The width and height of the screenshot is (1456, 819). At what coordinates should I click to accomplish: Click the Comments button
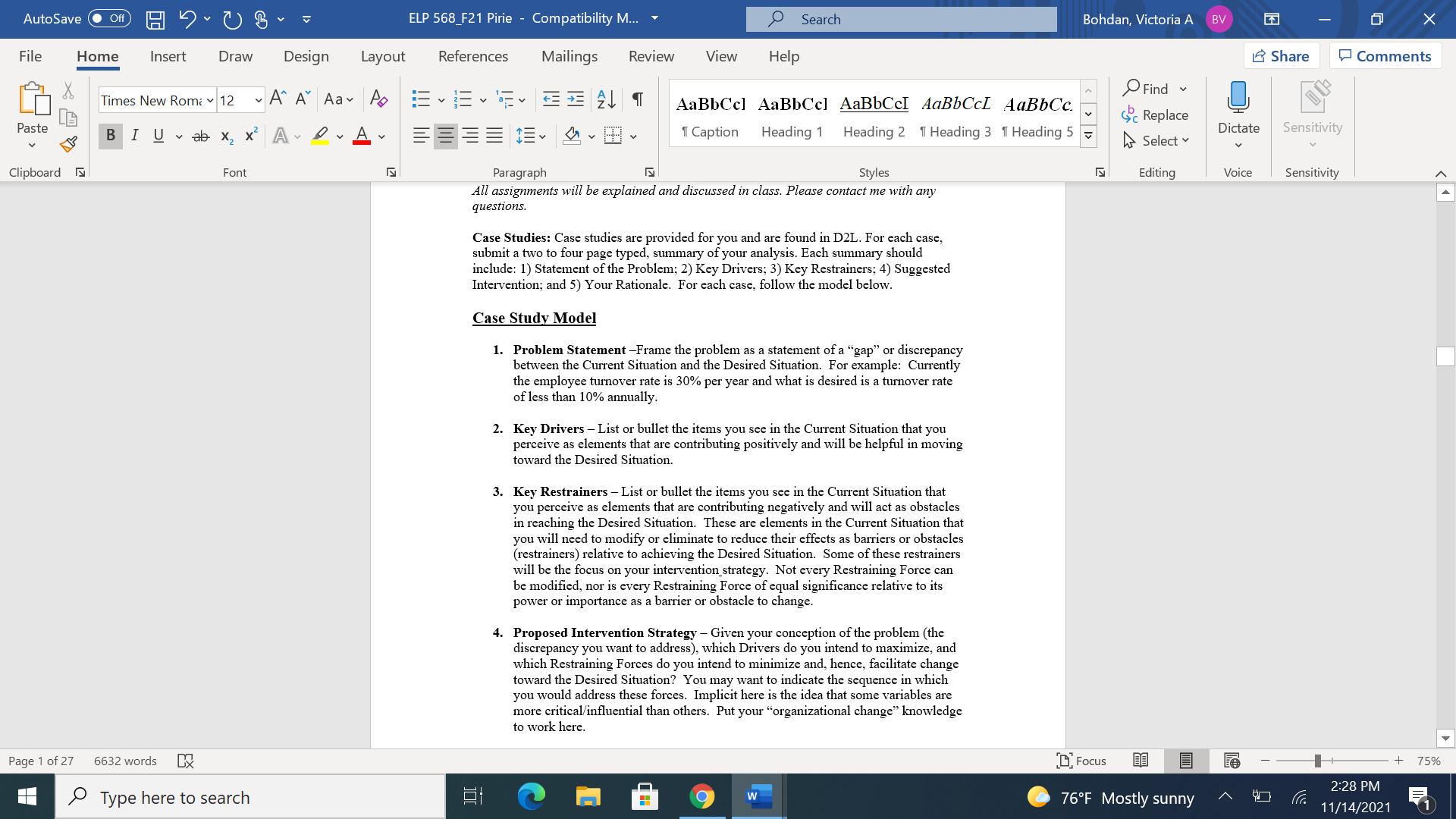(x=1385, y=56)
